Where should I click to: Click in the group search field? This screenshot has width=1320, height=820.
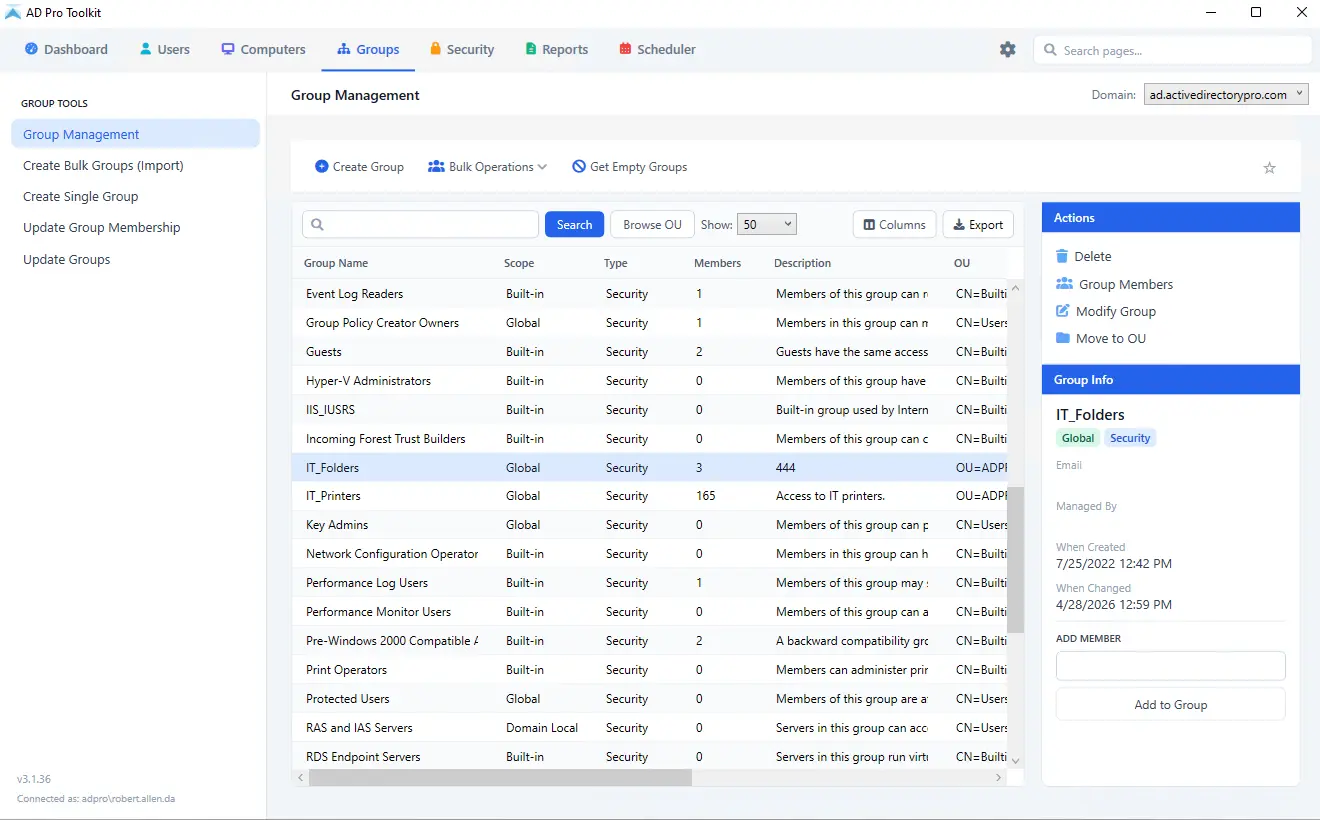(x=420, y=225)
